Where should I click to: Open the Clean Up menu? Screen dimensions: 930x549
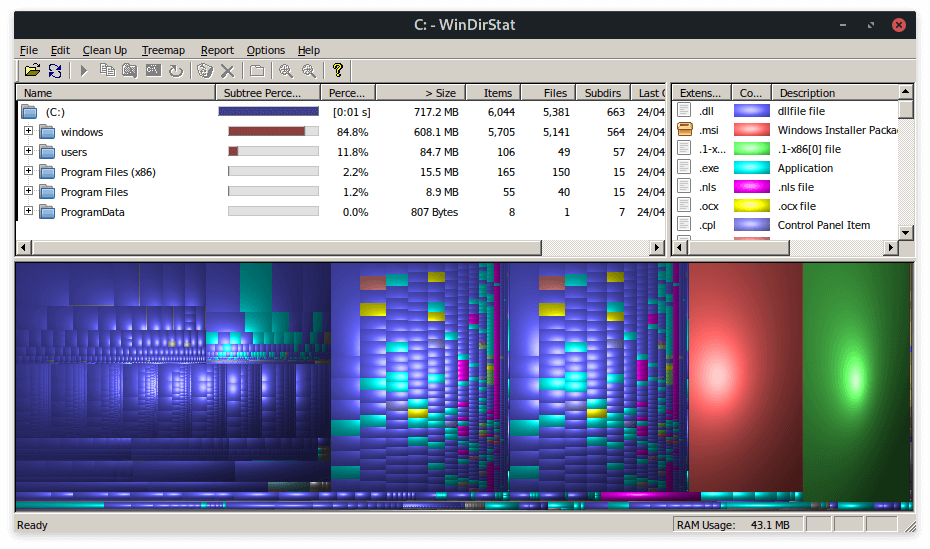[104, 50]
